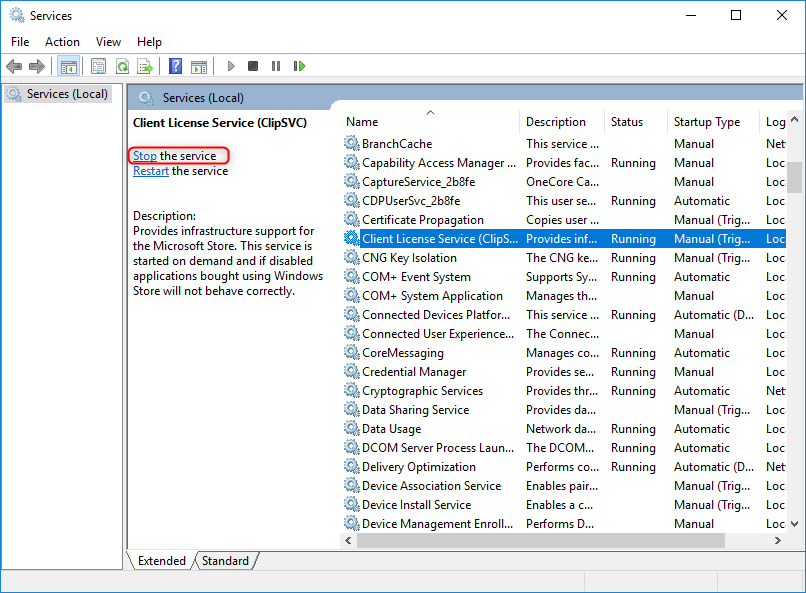Open the View menu

pos(108,42)
